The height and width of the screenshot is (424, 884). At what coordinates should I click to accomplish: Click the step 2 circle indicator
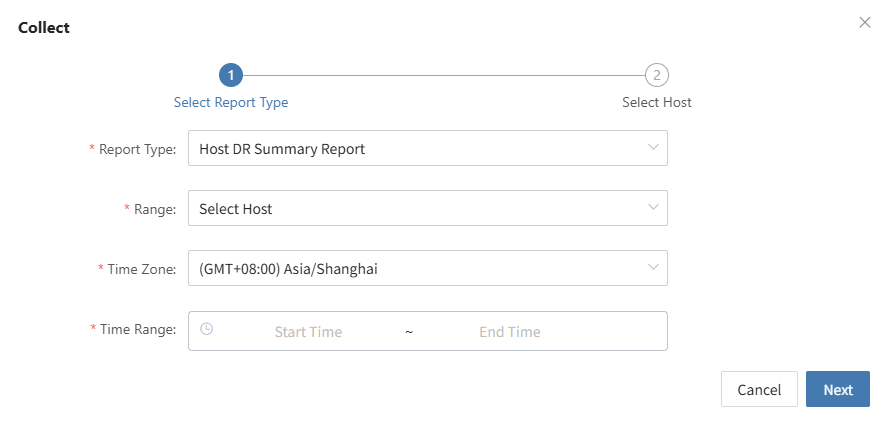click(x=656, y=75)
